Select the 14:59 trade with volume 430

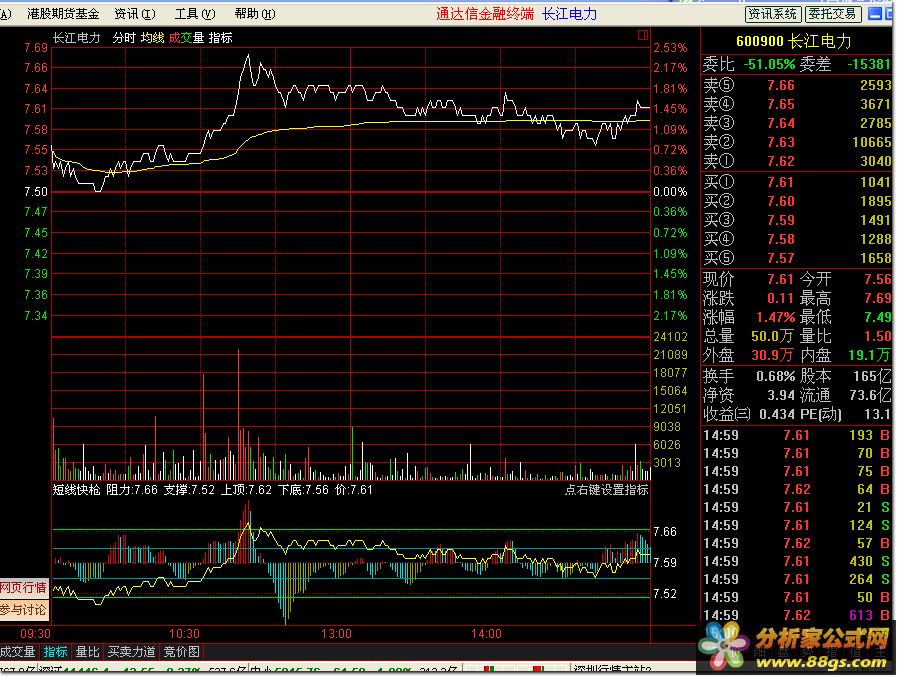point(796,561)
